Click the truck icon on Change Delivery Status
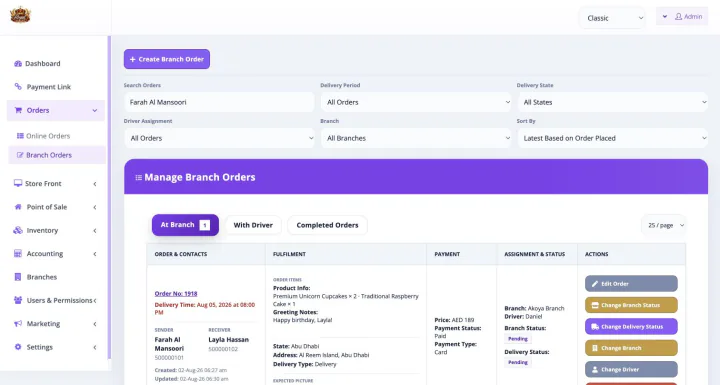Viewport: 720px width, 385px height. pyautogui.click(x=595, y=327)
